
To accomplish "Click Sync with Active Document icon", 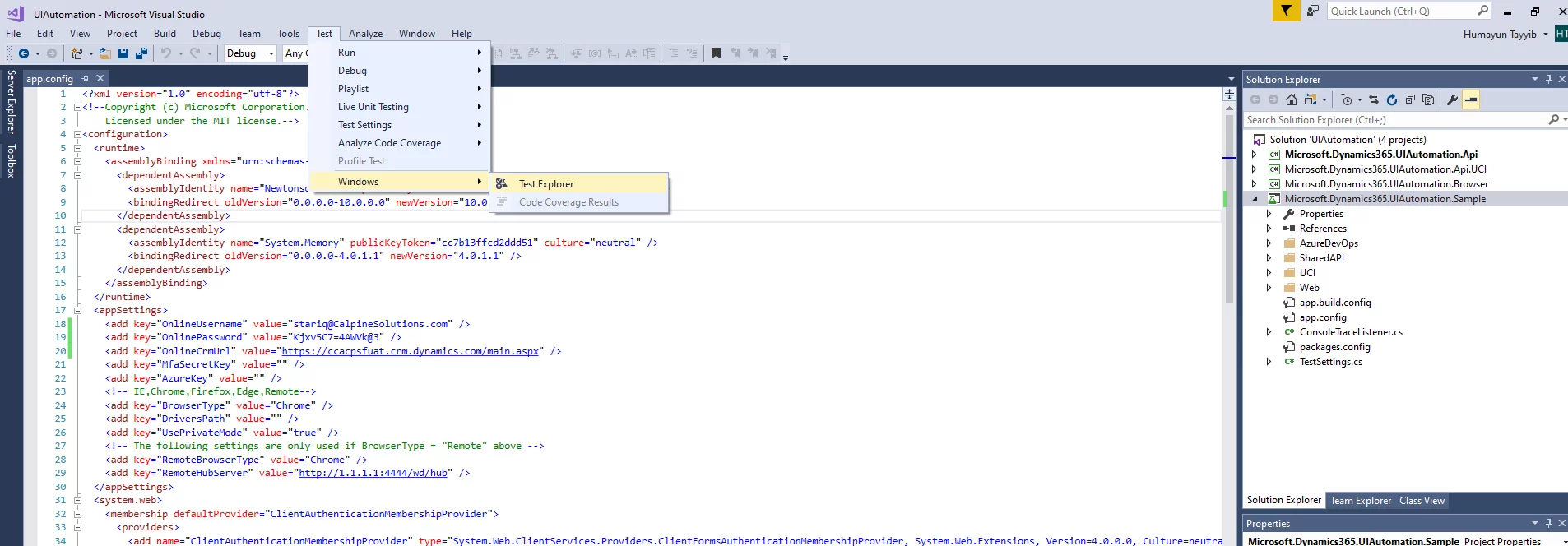I will [x=1374, y=99].
